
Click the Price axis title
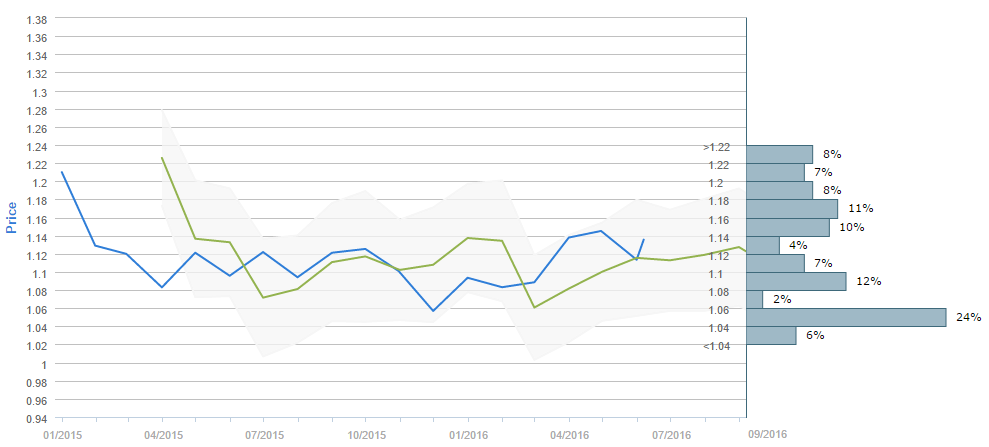coord(12,217)
